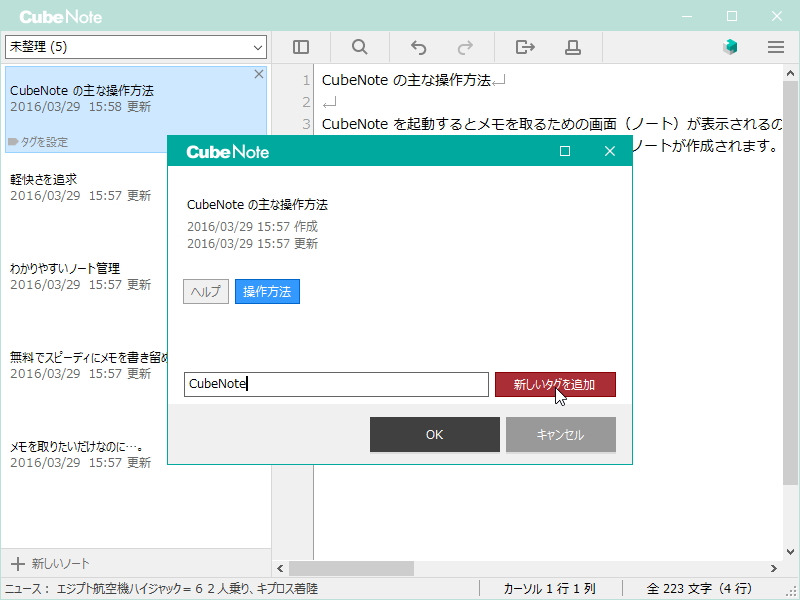
Task: Open the hamburger menu icon
Action: [775, 46]
